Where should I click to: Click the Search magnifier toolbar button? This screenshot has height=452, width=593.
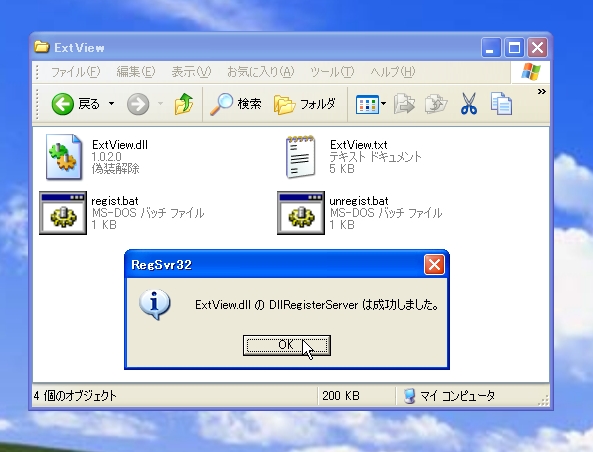(x=236, y=104)
